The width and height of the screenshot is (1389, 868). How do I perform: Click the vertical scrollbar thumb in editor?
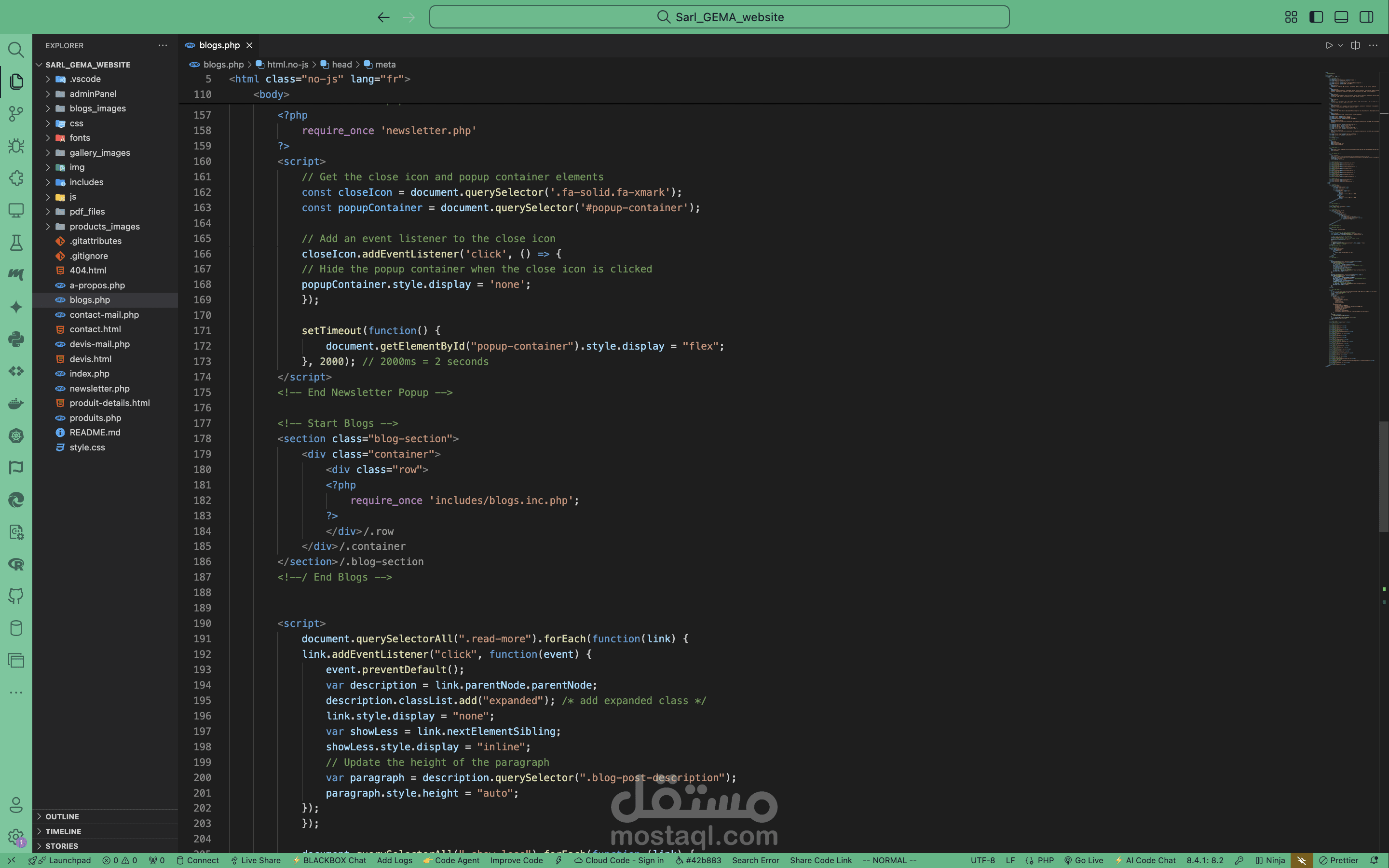1383,476
